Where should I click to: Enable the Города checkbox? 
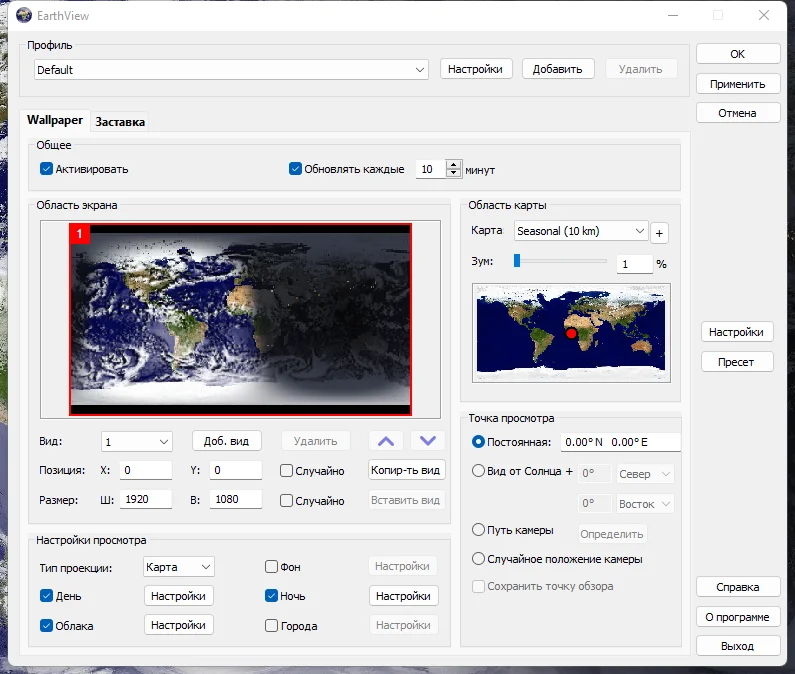[x=271, y=625]
